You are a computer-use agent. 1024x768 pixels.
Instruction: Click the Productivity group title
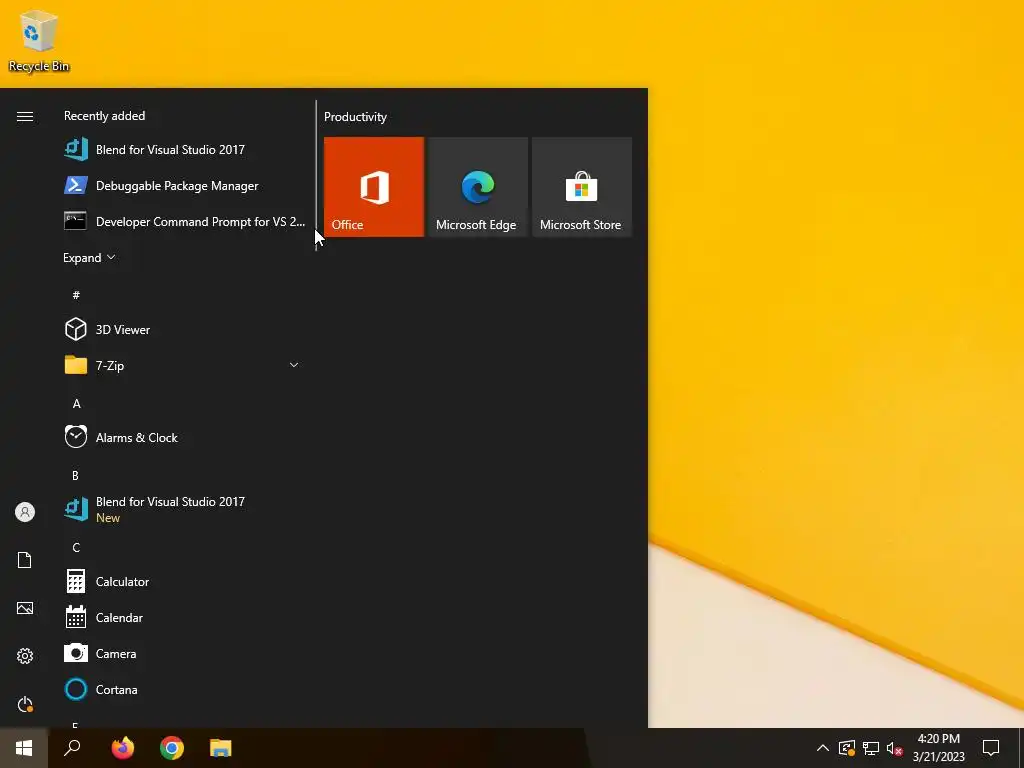click(x=355, y=117)
